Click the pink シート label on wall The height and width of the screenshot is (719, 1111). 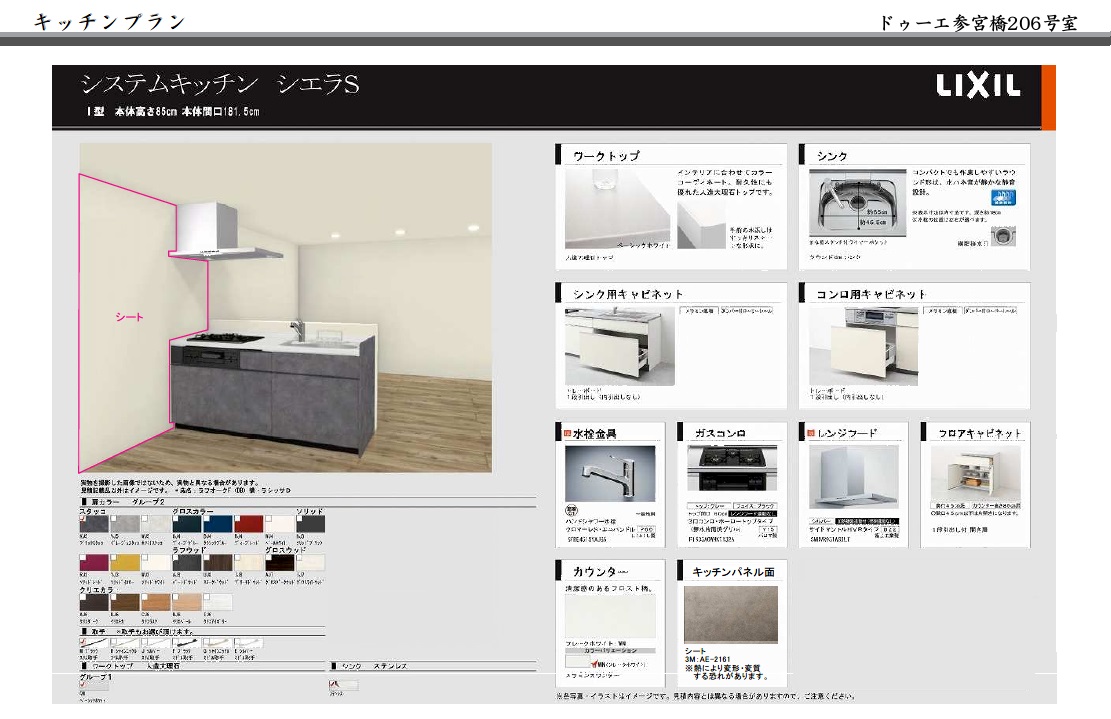click(130, 317)
